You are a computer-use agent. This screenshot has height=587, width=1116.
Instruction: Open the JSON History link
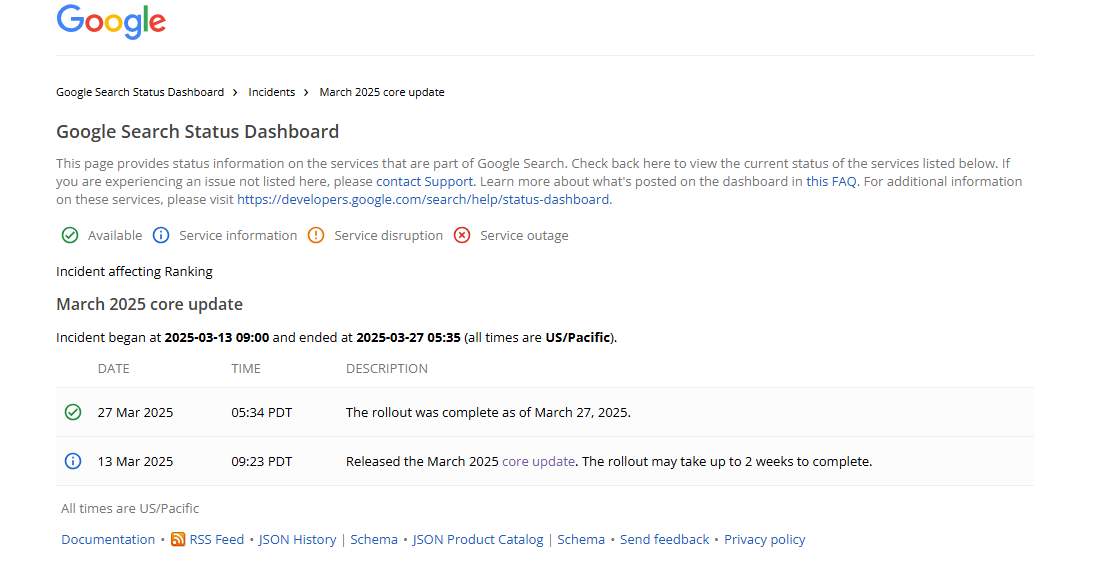297,540
